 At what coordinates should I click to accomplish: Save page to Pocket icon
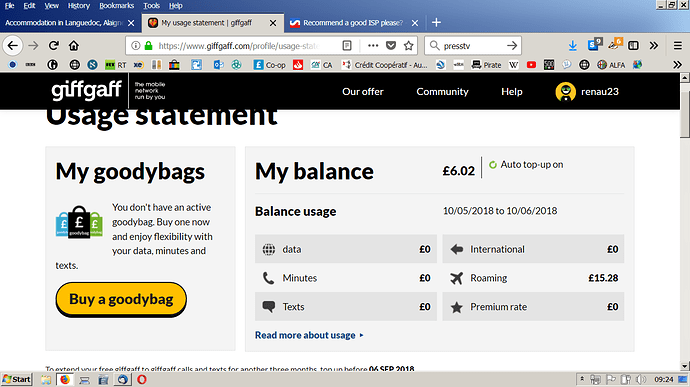coord(391,45)
